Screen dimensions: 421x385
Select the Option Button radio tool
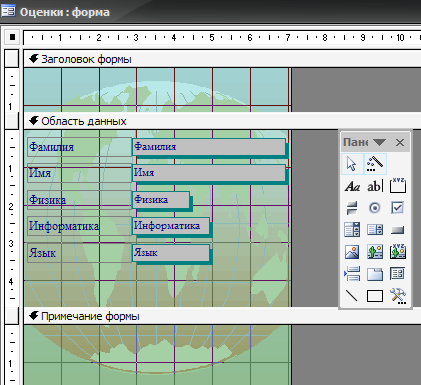(375, 208)
